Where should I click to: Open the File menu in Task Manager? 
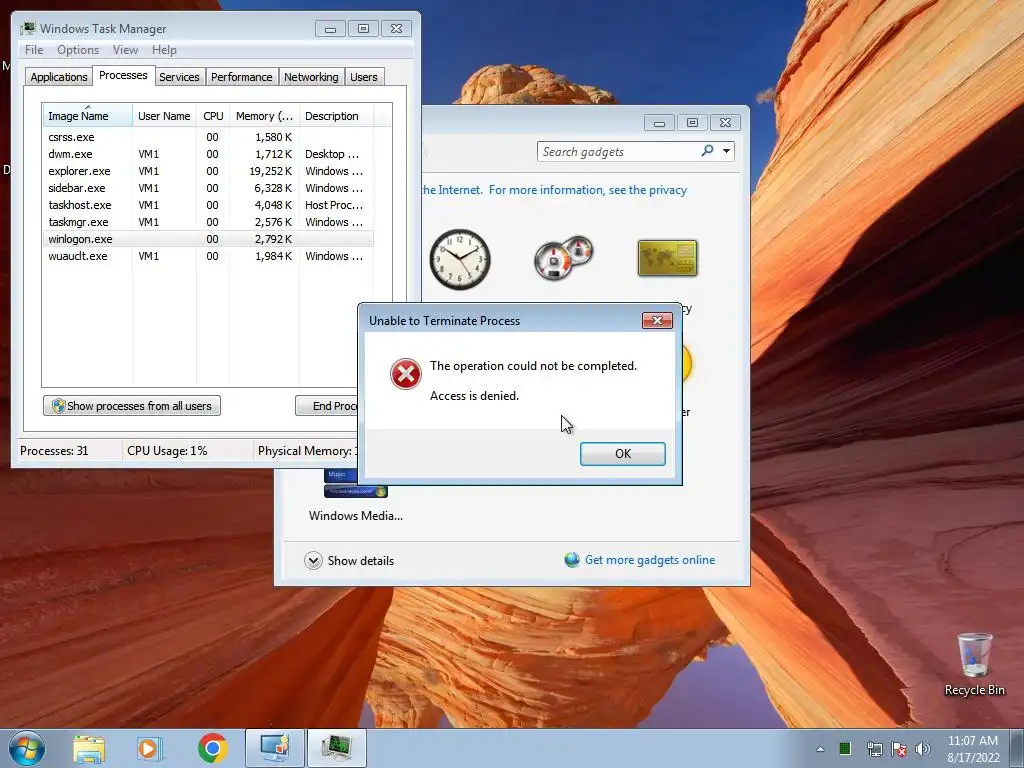34,50
